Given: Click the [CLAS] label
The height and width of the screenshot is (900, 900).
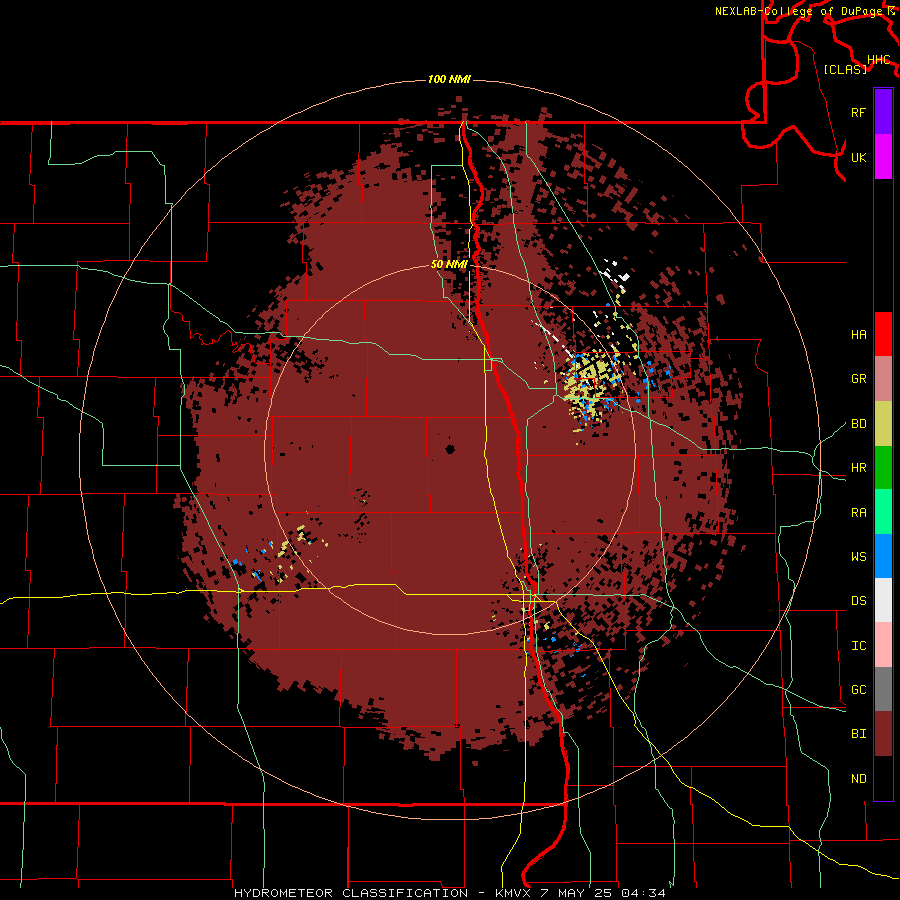Looking at the screenshot, I should pos(845,69).
